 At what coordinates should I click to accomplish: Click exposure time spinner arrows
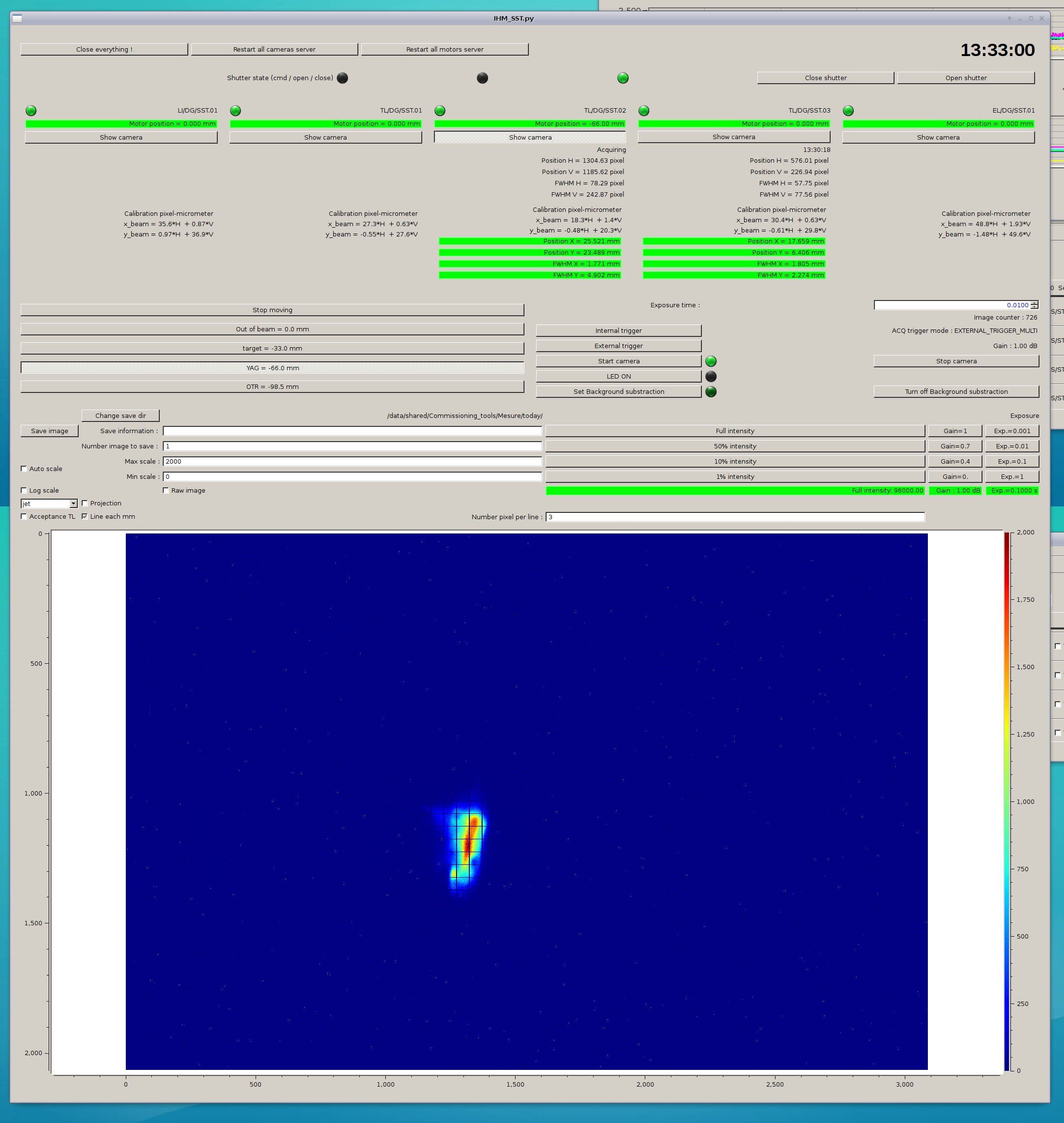(x=1034, y=305)
